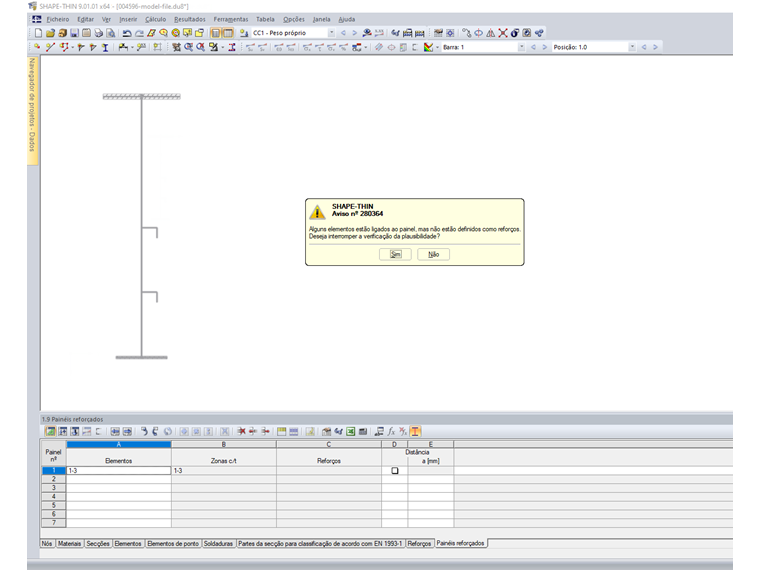Tick the checkbox in panel row 1 column D

point(395,471)
